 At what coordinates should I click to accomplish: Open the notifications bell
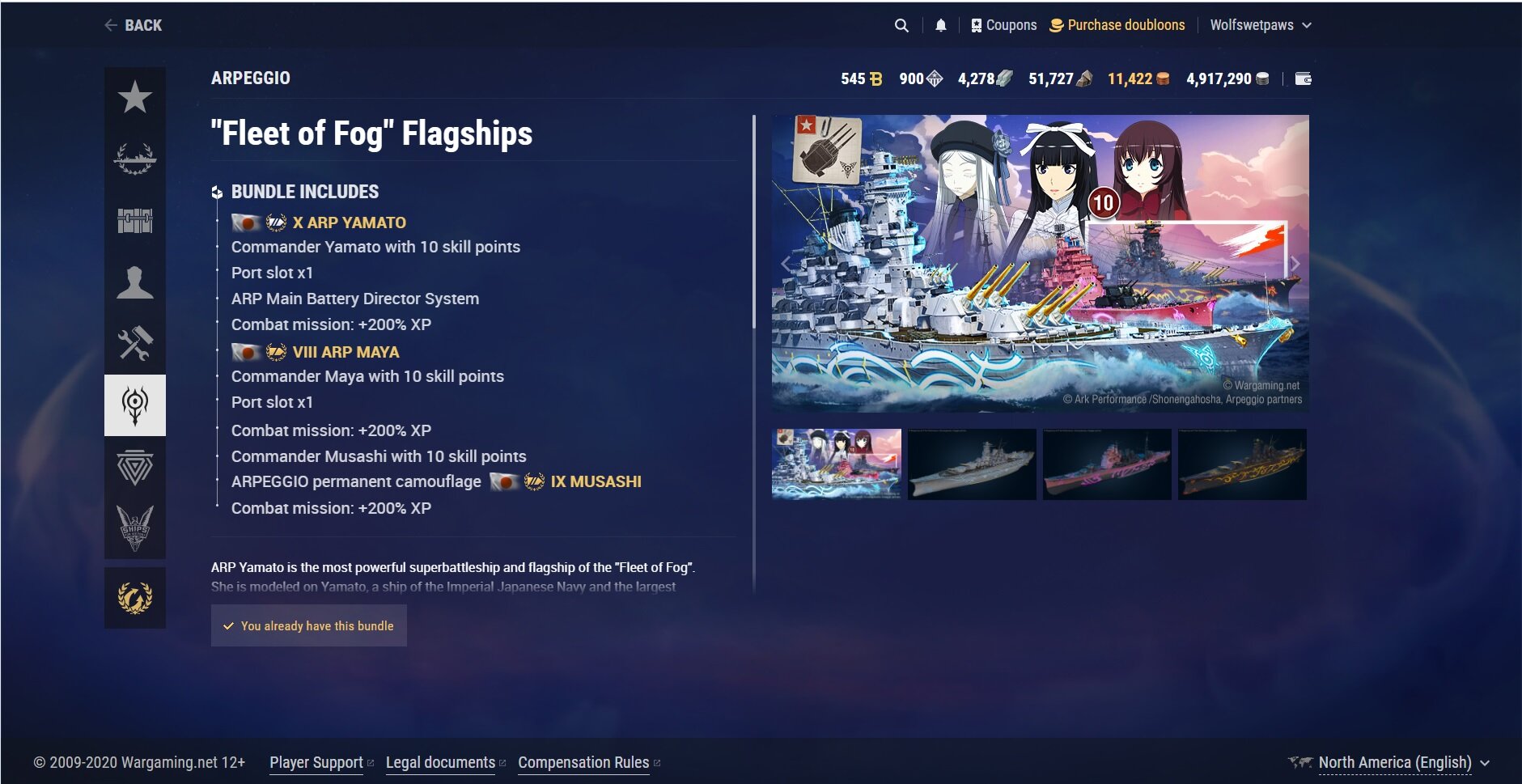pyautogui.click(x=940, y=26)
